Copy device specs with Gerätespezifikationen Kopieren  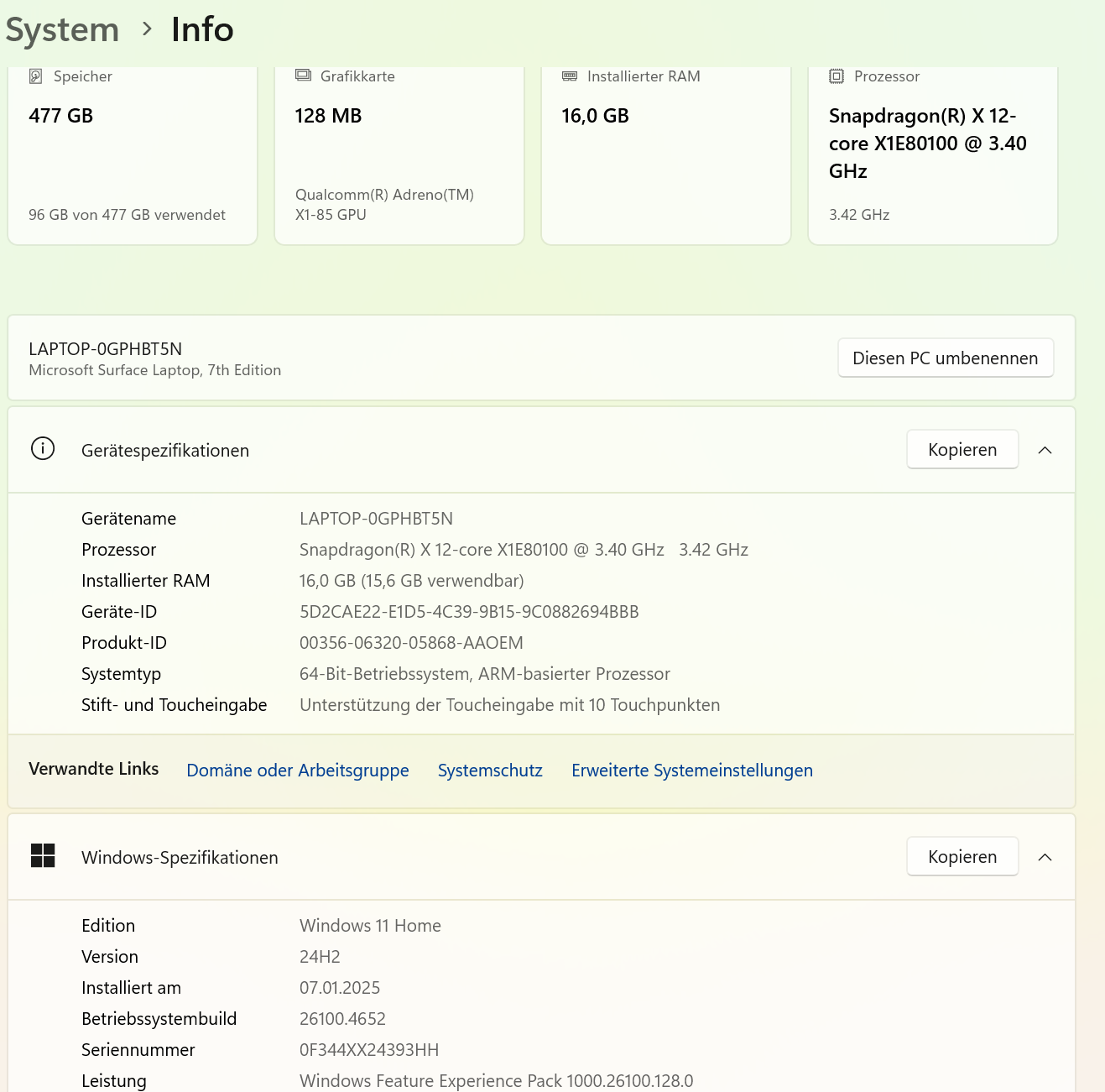[x=962, y=450]
